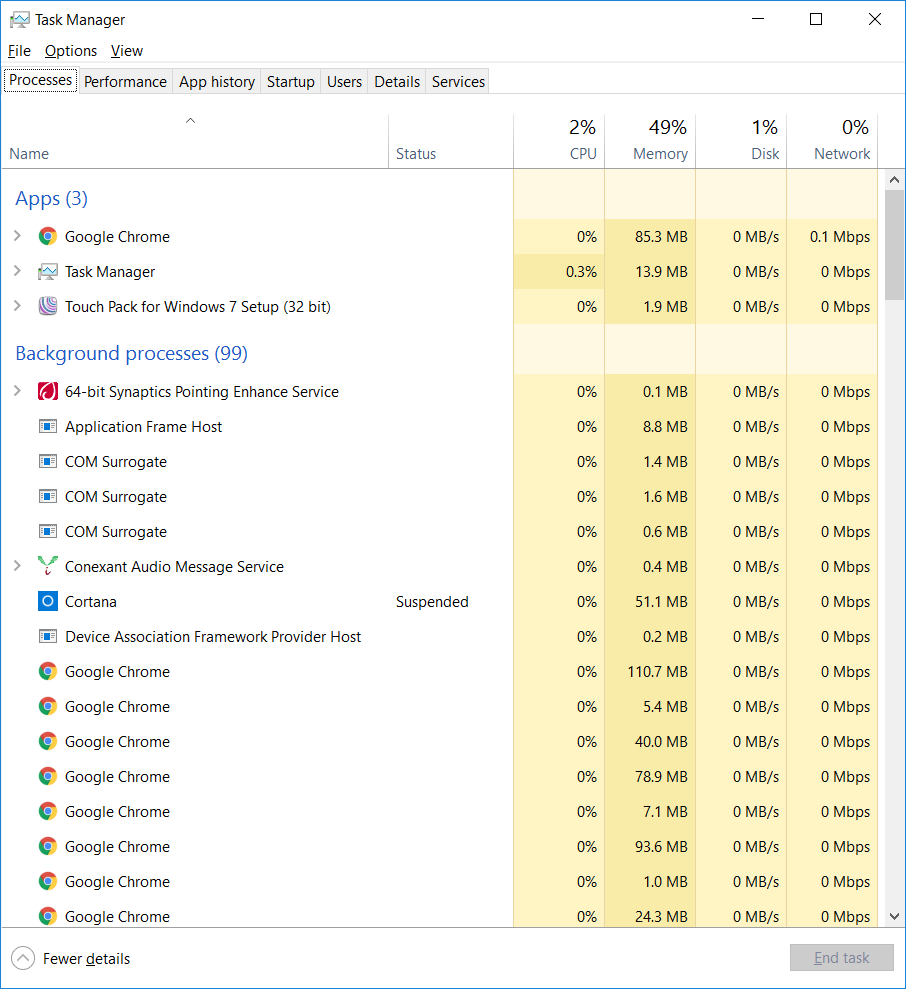Click the 13.9 MB memory value

pyautogui.click(x=661, y=272)
